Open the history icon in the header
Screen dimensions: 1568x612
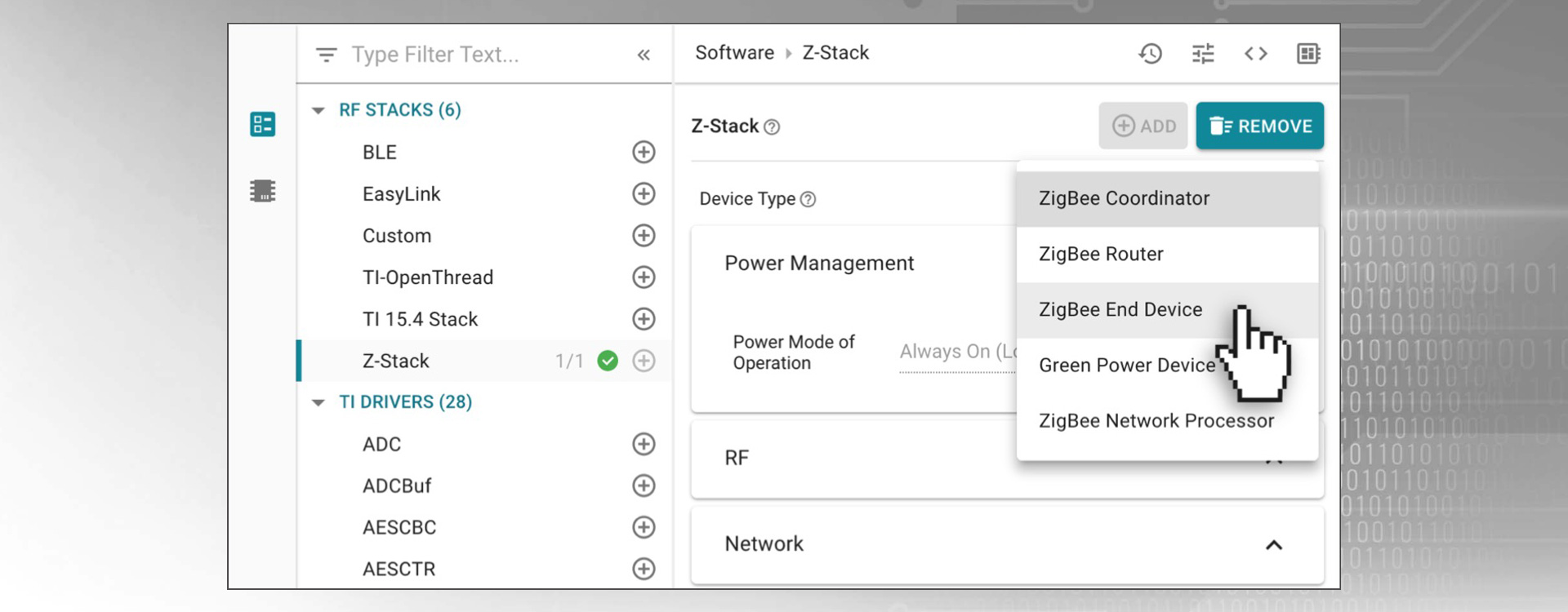[1150, 54]
